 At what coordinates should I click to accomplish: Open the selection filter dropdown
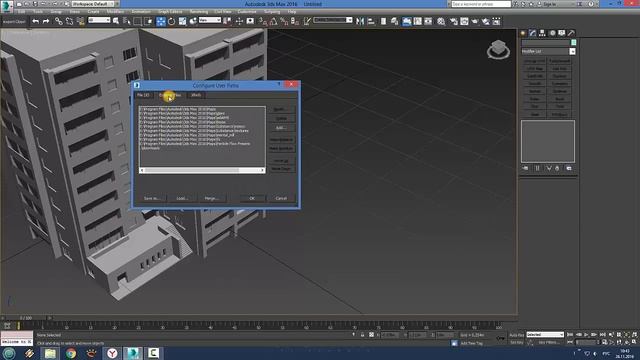pos(99,20)
